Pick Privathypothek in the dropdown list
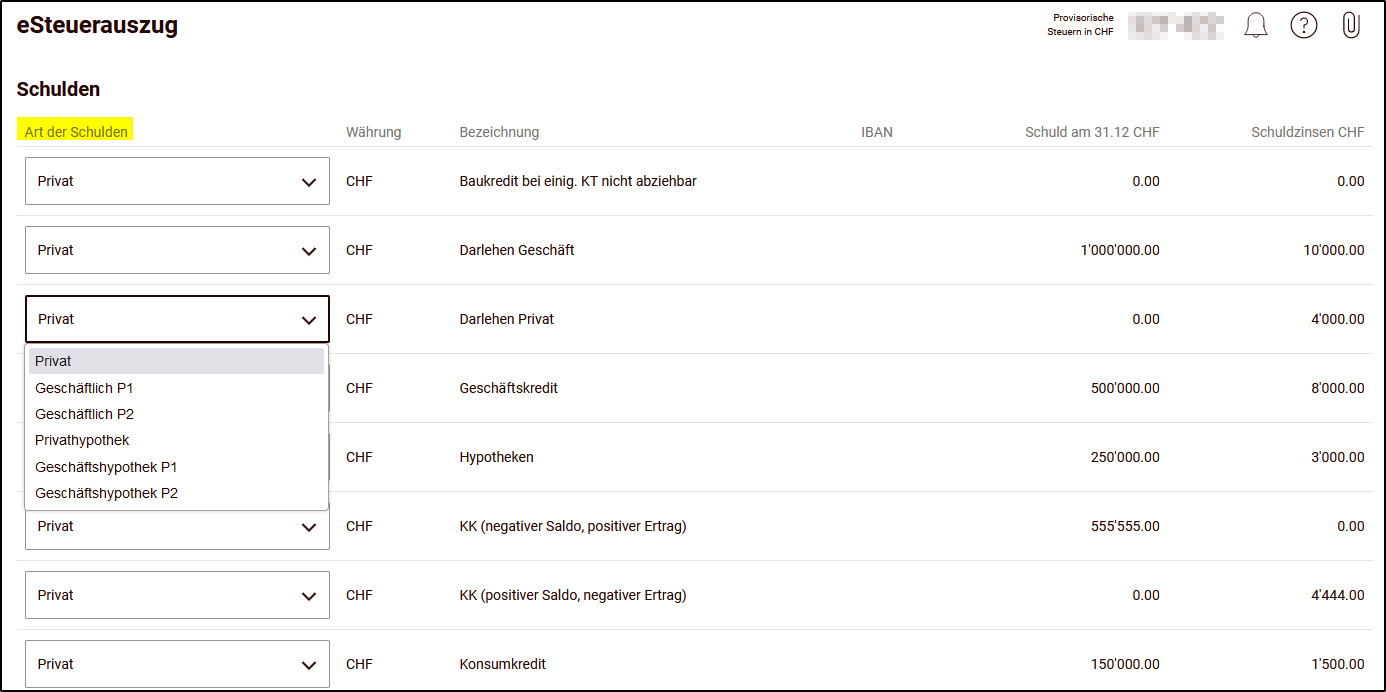The height and width of the screenshot is (692, 1386). (x=176, y=440)
